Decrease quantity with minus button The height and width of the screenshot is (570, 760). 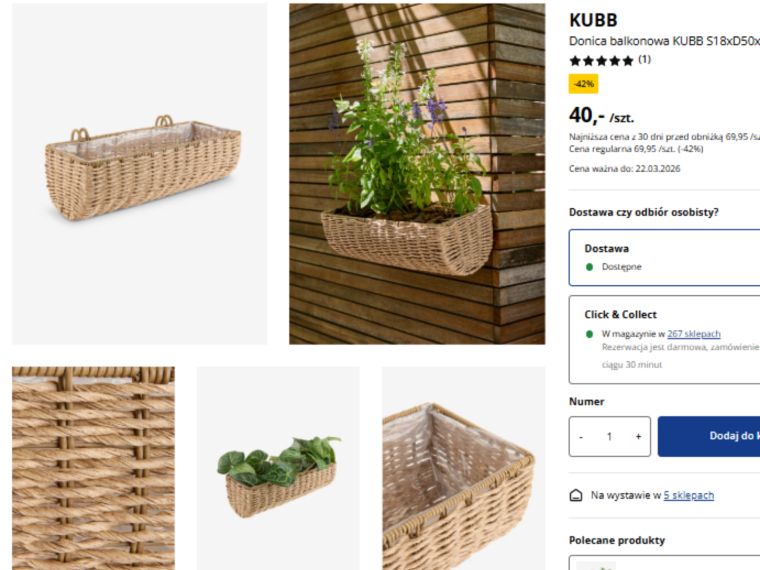tap(581, 437)
